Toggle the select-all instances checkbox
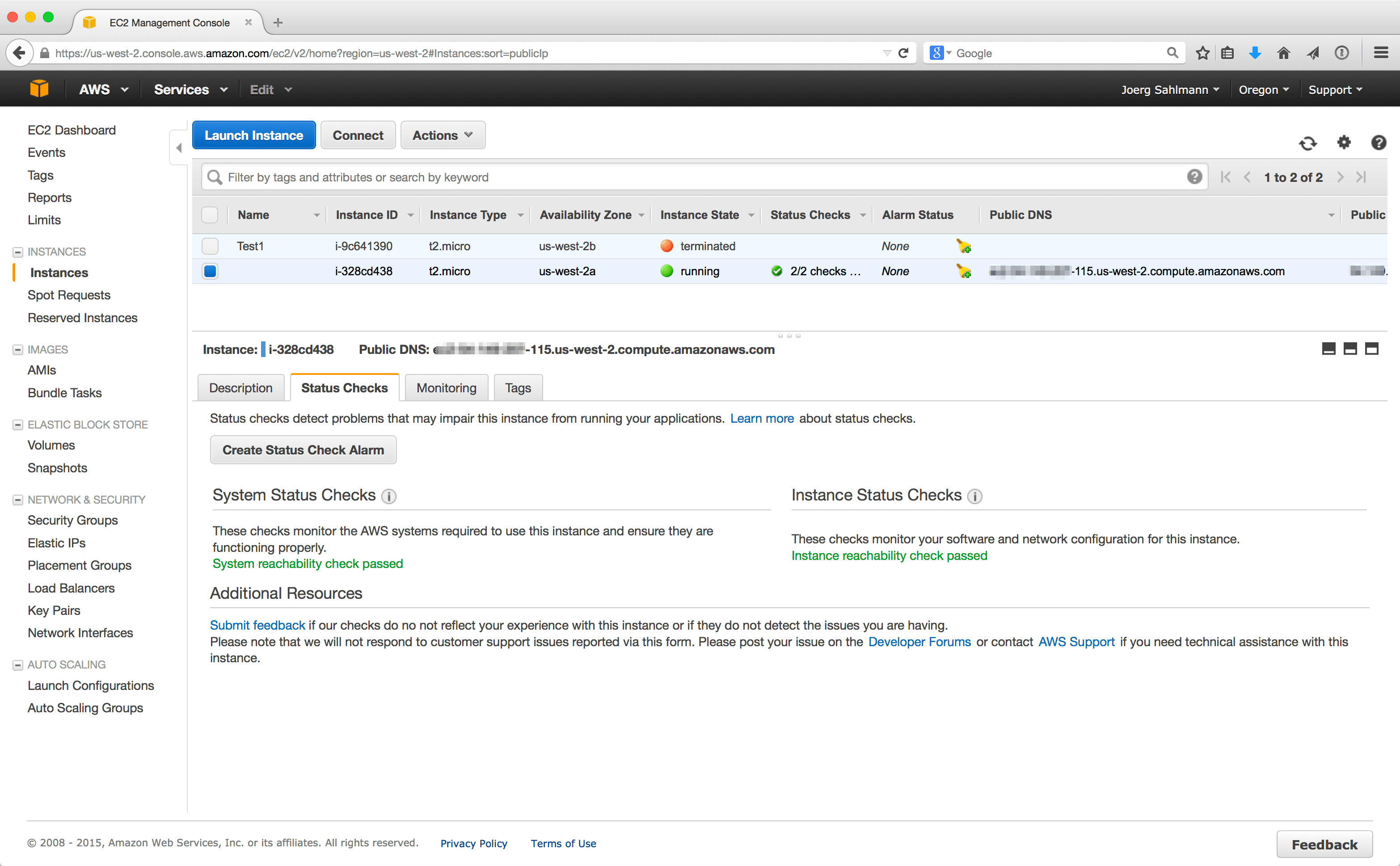 click(x=210, y=215)
